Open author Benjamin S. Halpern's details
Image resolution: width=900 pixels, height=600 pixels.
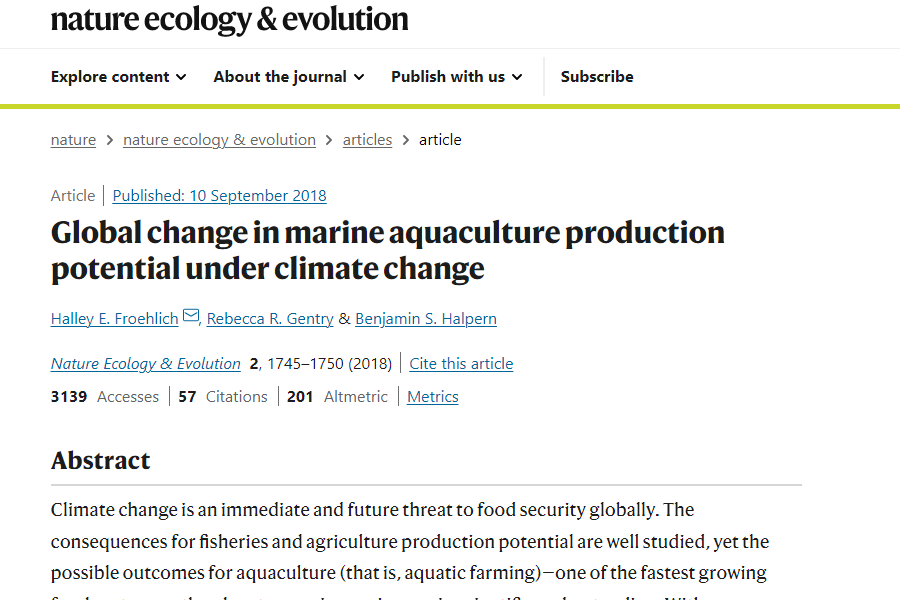click(x=426, y=319)
